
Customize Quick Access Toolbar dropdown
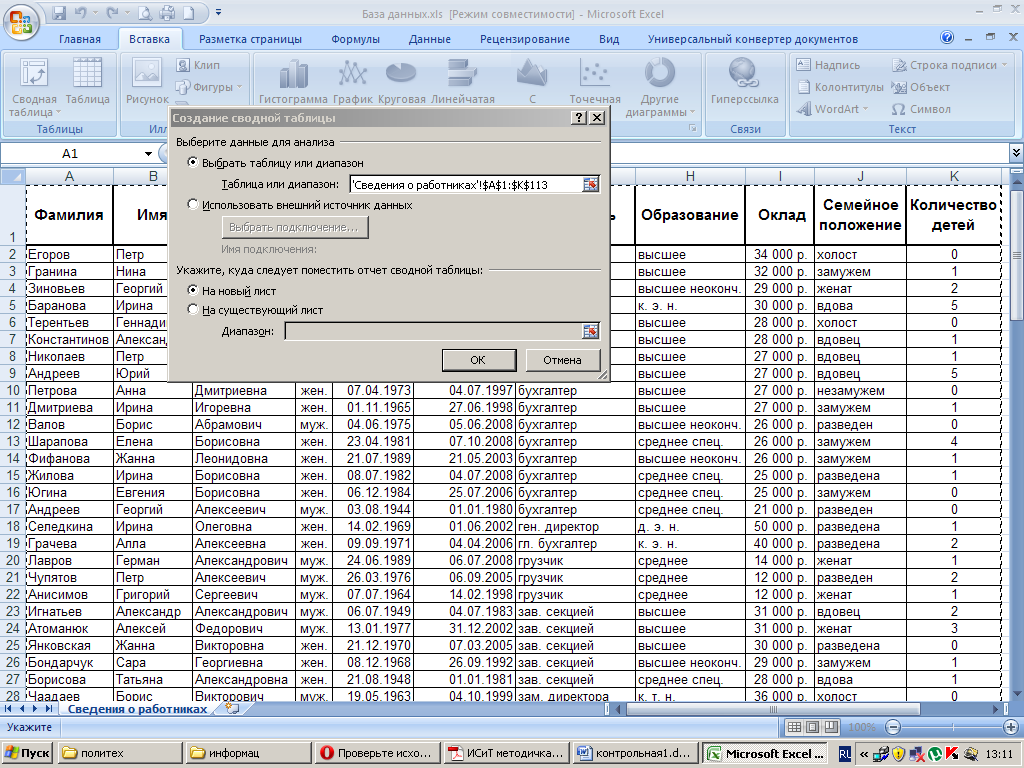(x=219, y=12)
